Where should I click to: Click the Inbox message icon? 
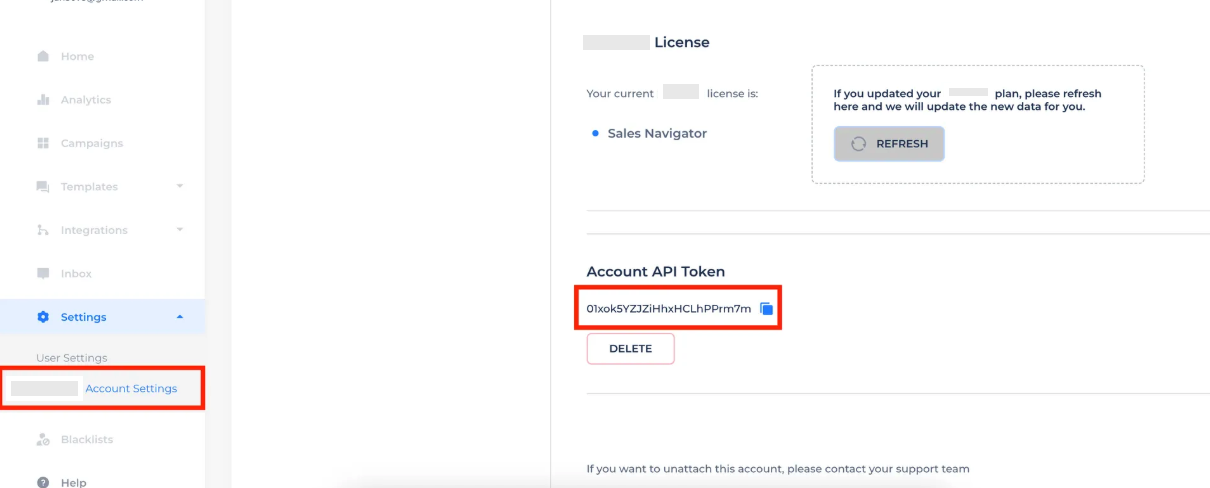click(43, 273)
